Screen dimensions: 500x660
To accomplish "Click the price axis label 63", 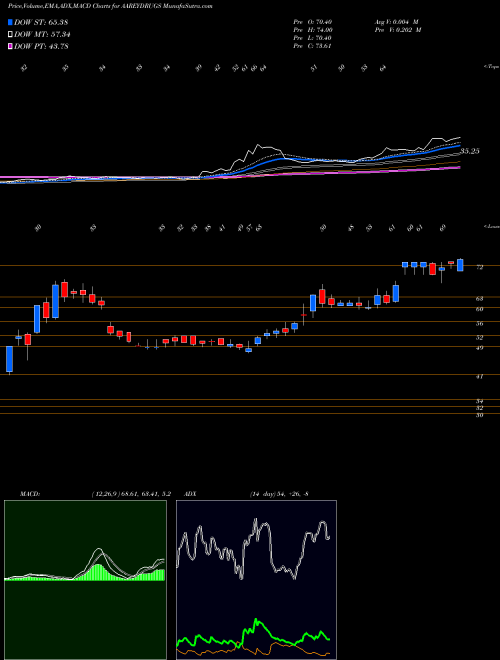I will click(x=479, y=299).
